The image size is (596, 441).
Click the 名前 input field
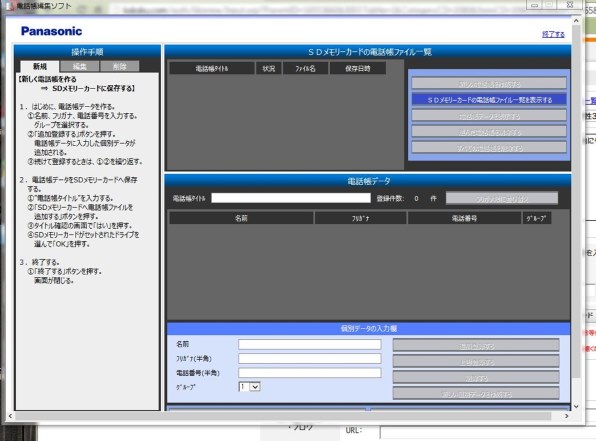pos(309,344)
